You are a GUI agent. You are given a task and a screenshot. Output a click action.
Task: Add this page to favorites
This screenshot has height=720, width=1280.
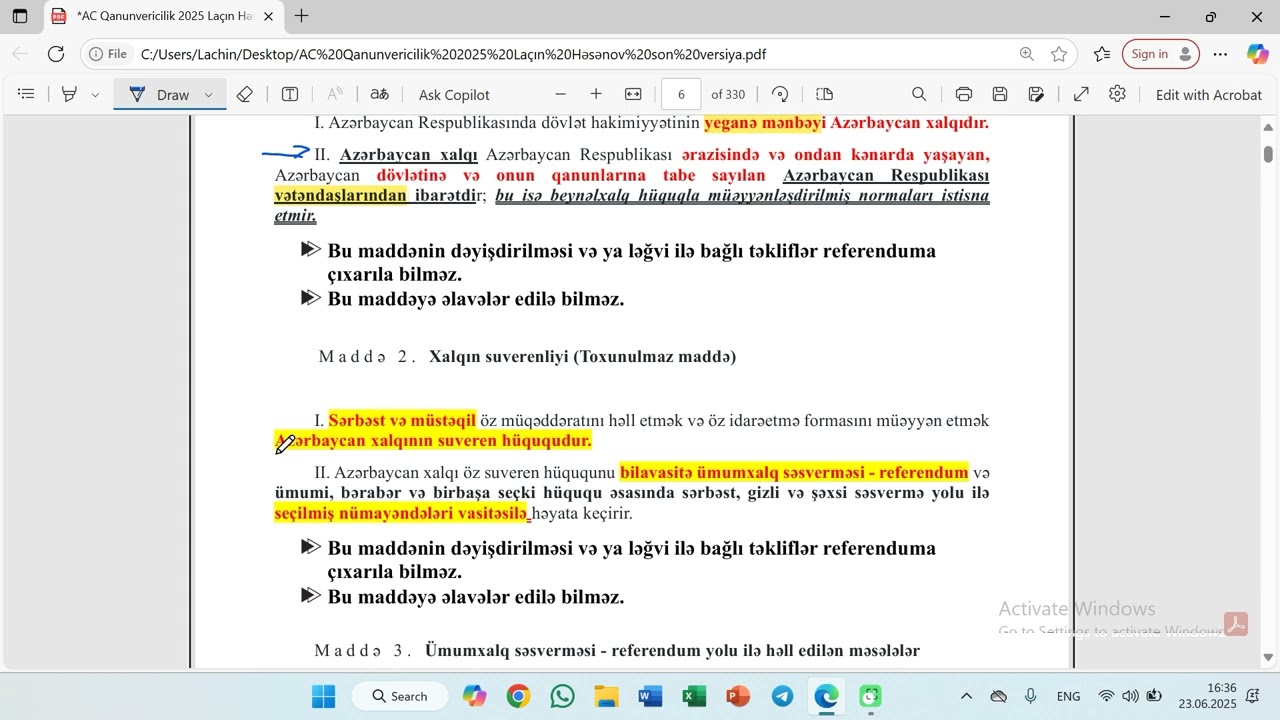coord(1059,54)
